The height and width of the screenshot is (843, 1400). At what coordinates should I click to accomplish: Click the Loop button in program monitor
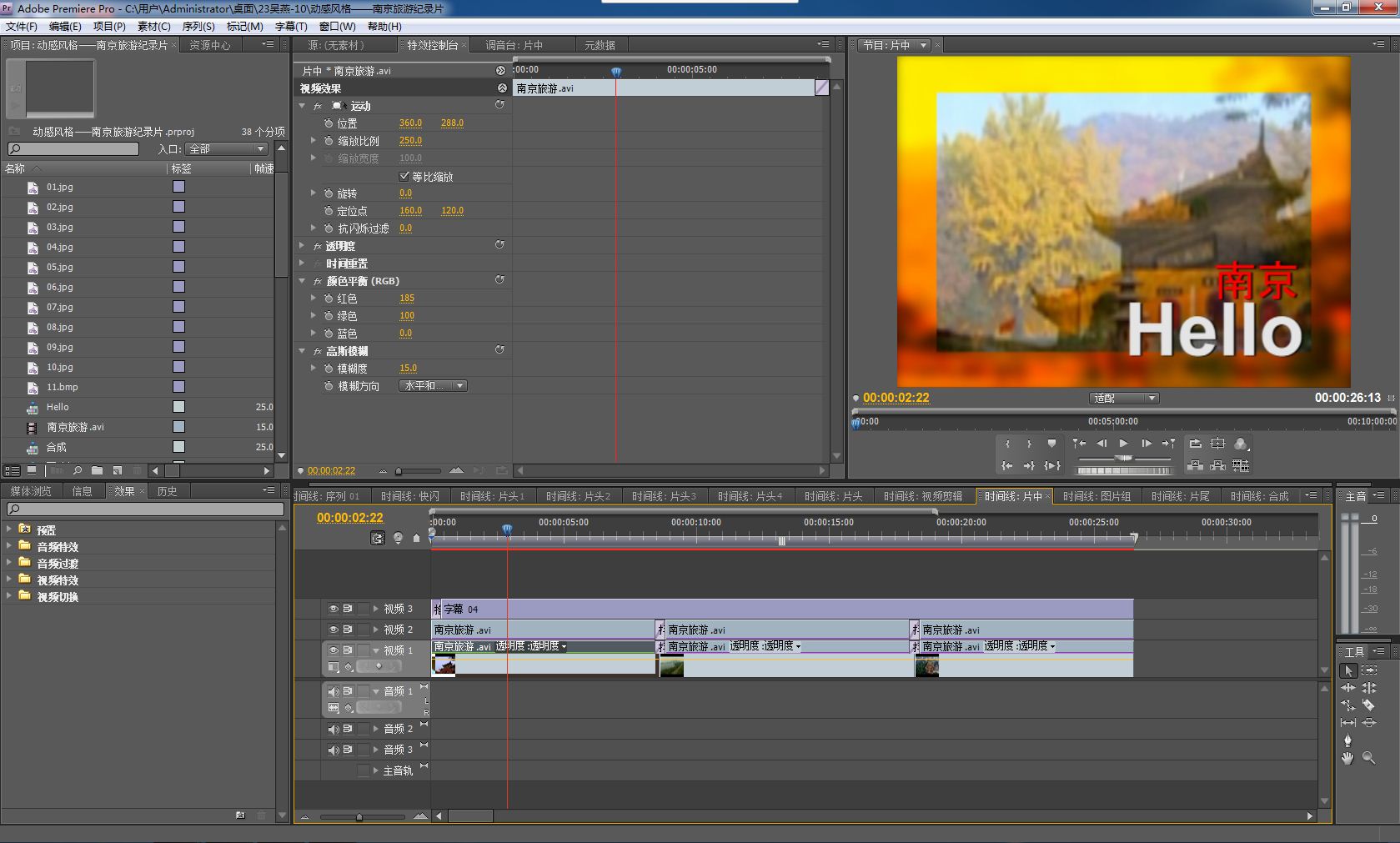(x=1195, y=444)
